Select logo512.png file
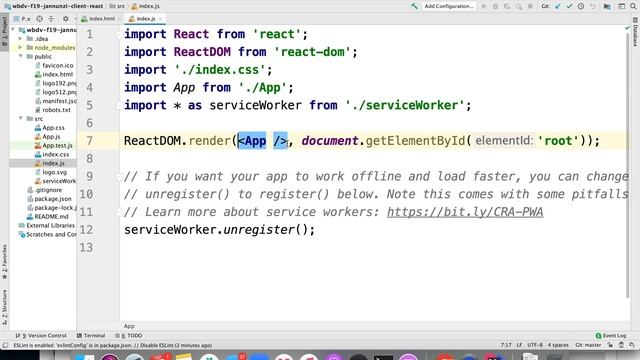The width and height of the screenshot is (640, 360). point(56,92)
